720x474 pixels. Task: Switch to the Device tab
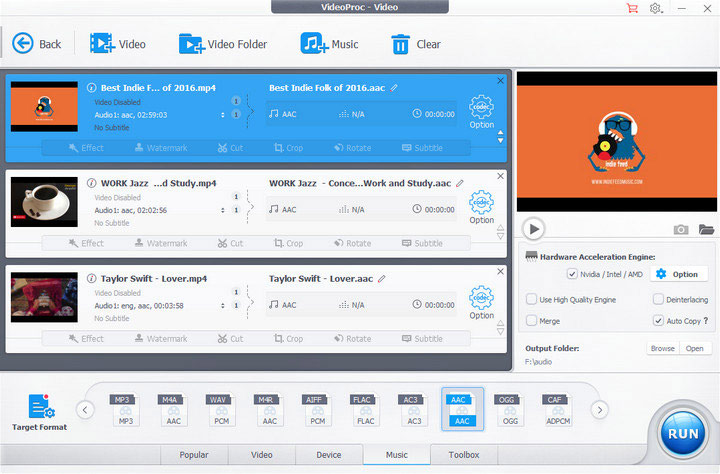pos(329,455)
